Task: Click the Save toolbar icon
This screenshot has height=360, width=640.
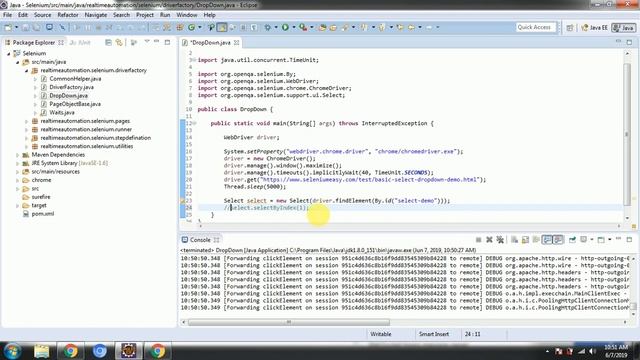Action: 25,27
